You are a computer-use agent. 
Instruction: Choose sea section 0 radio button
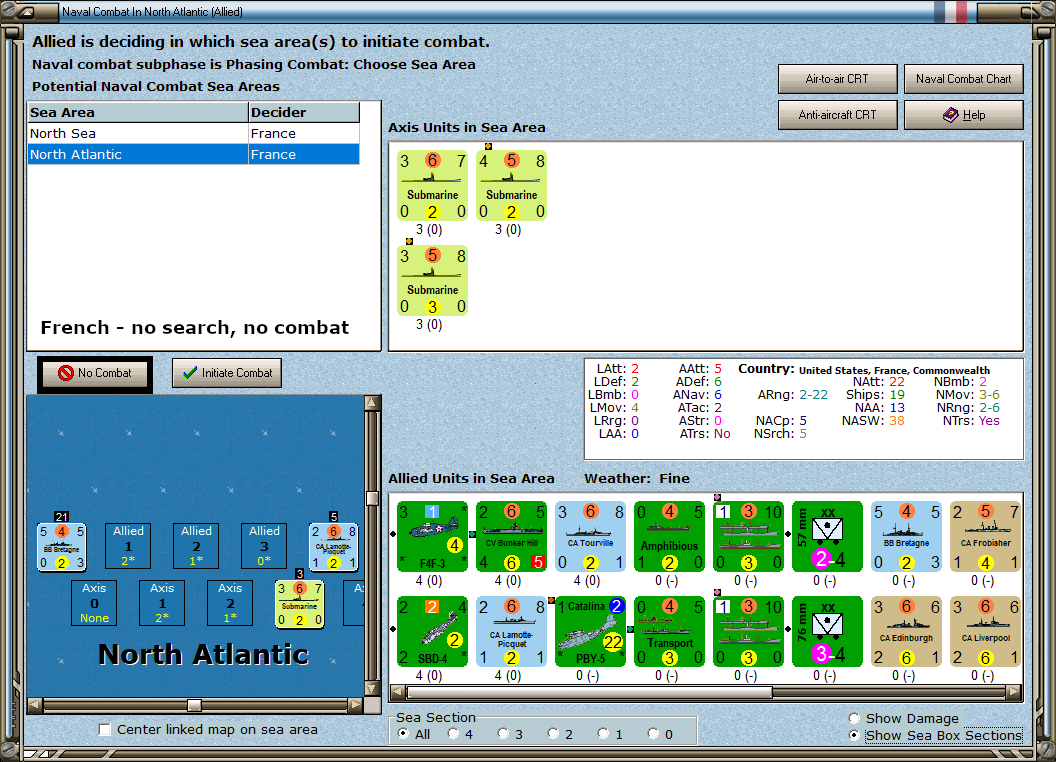click(x=653, y=734)
